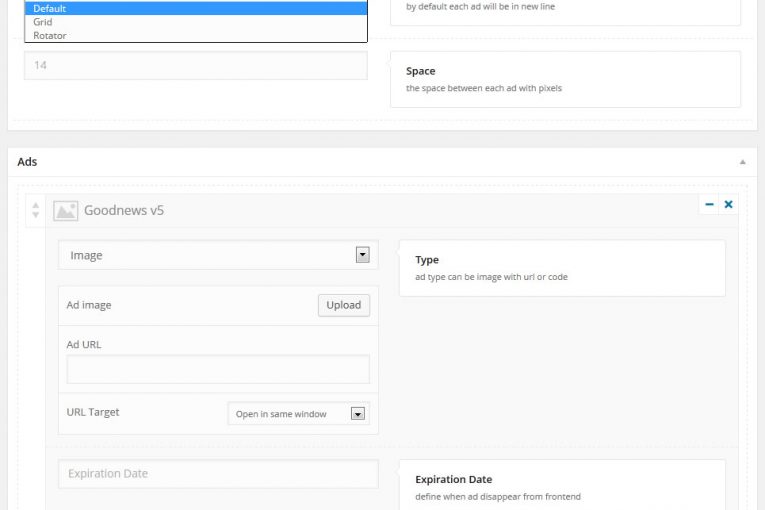Remove the Goodnews v5 ad with X icon

pyautogui.click(x=728, y=204)
